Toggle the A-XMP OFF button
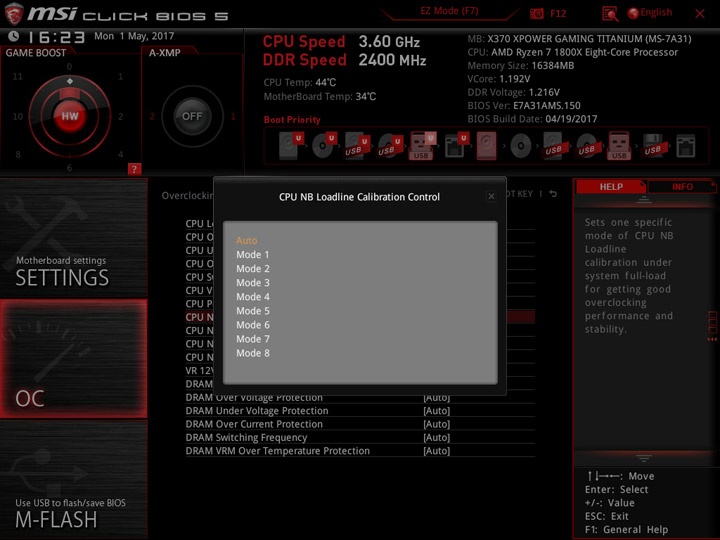The image size is (720, 540). point(192,116)
